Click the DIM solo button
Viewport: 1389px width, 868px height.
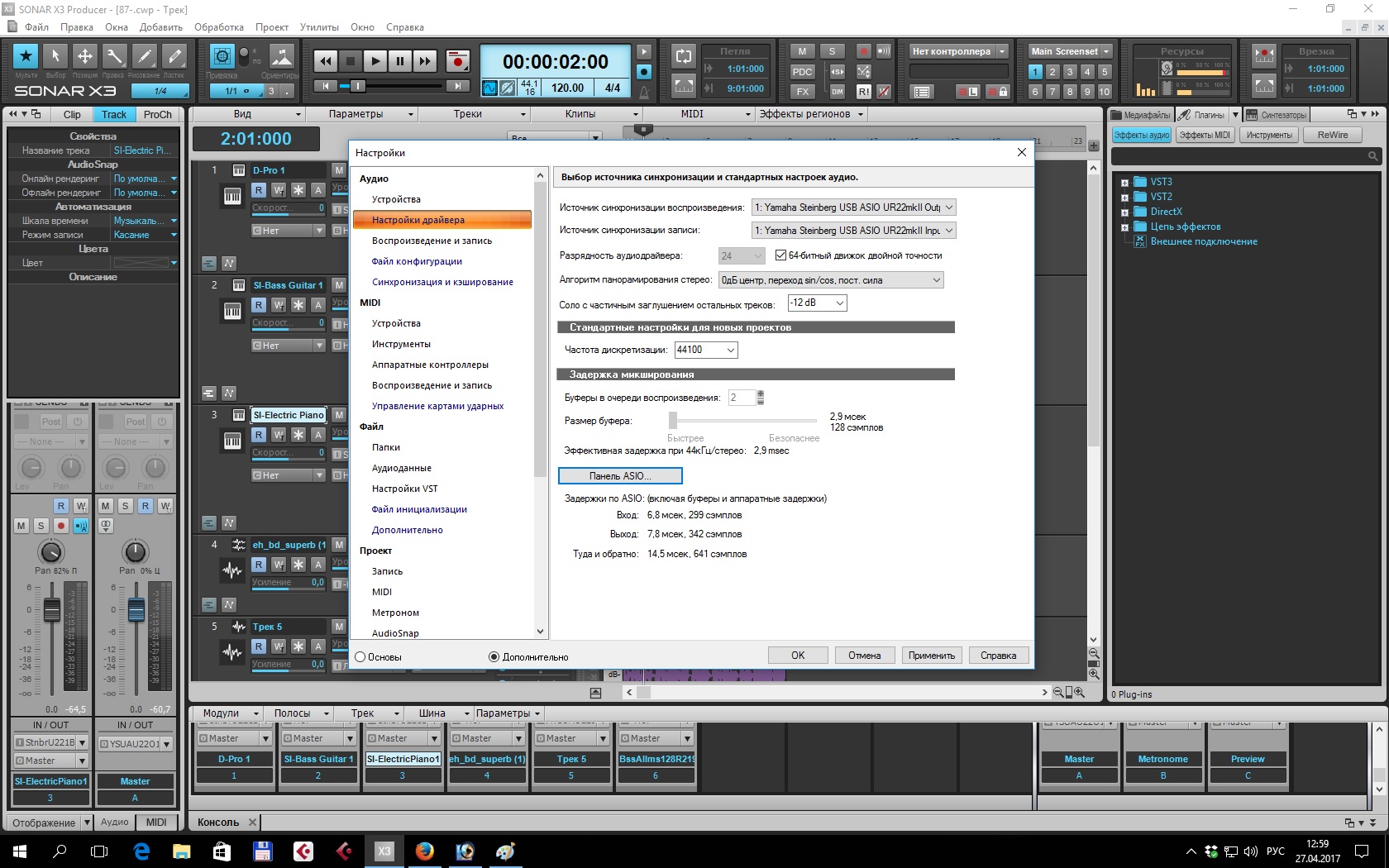coord(838,91)
